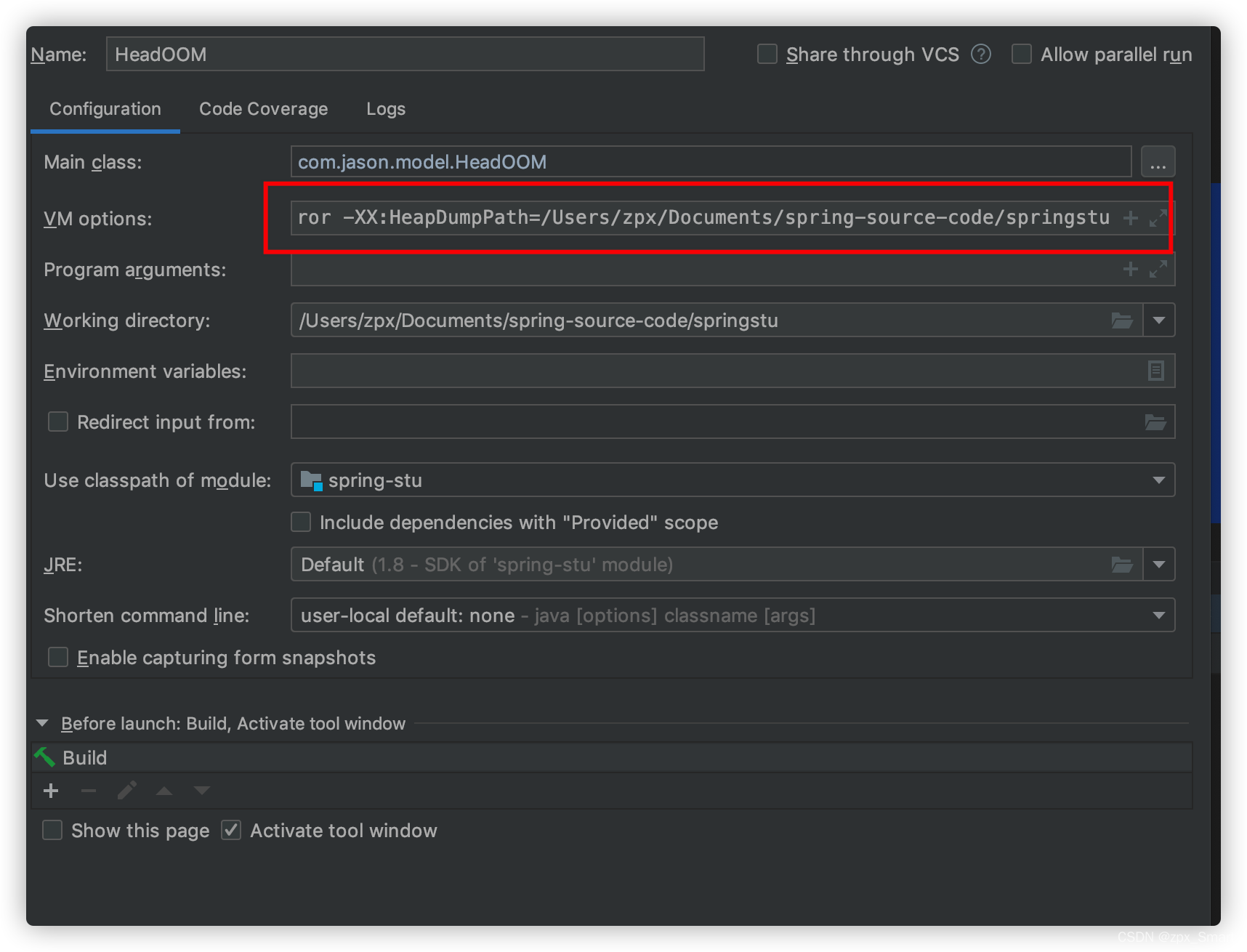This screenshot has width=1247, height=952.
Task: Open the JRE dropdown arrow
Action: click(x=1159, y=565)
